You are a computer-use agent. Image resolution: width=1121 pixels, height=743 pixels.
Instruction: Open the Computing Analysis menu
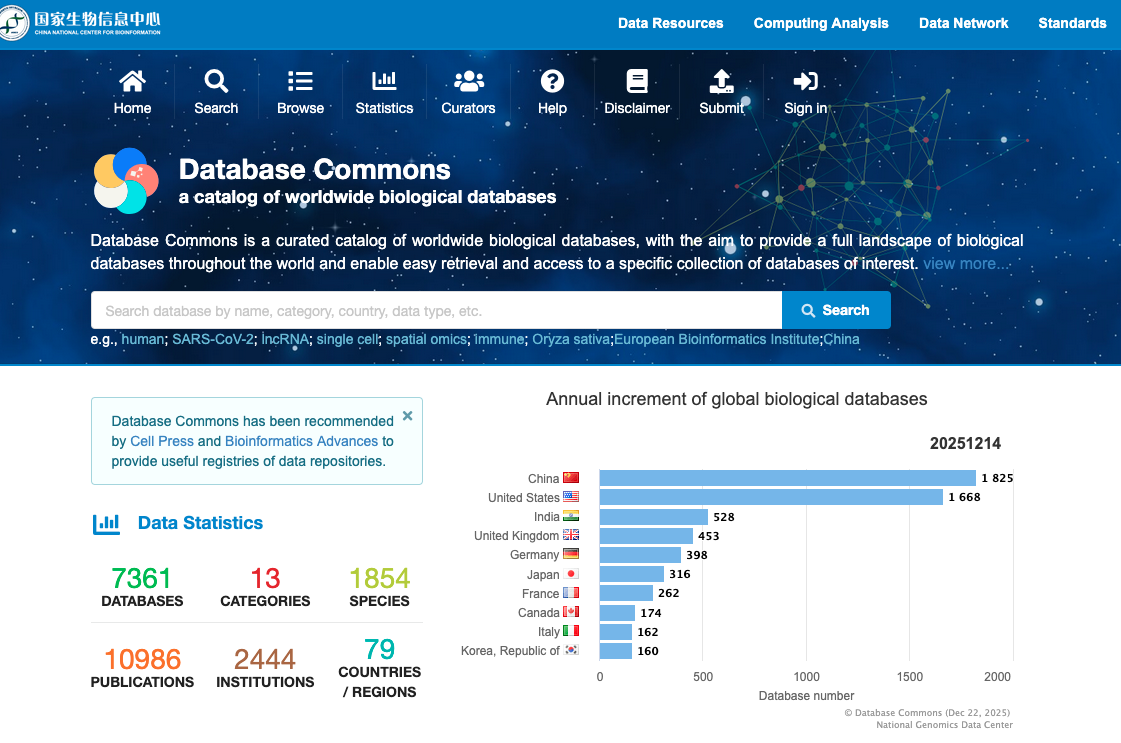[x=820, y=23]
